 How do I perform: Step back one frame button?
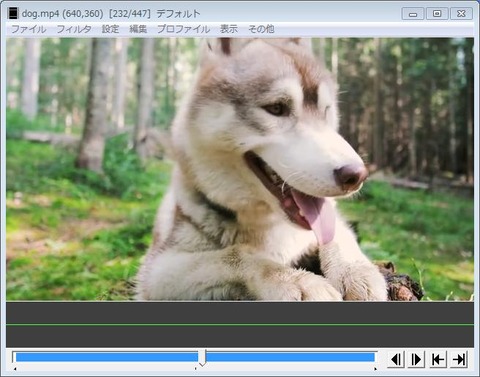[396, 359]
